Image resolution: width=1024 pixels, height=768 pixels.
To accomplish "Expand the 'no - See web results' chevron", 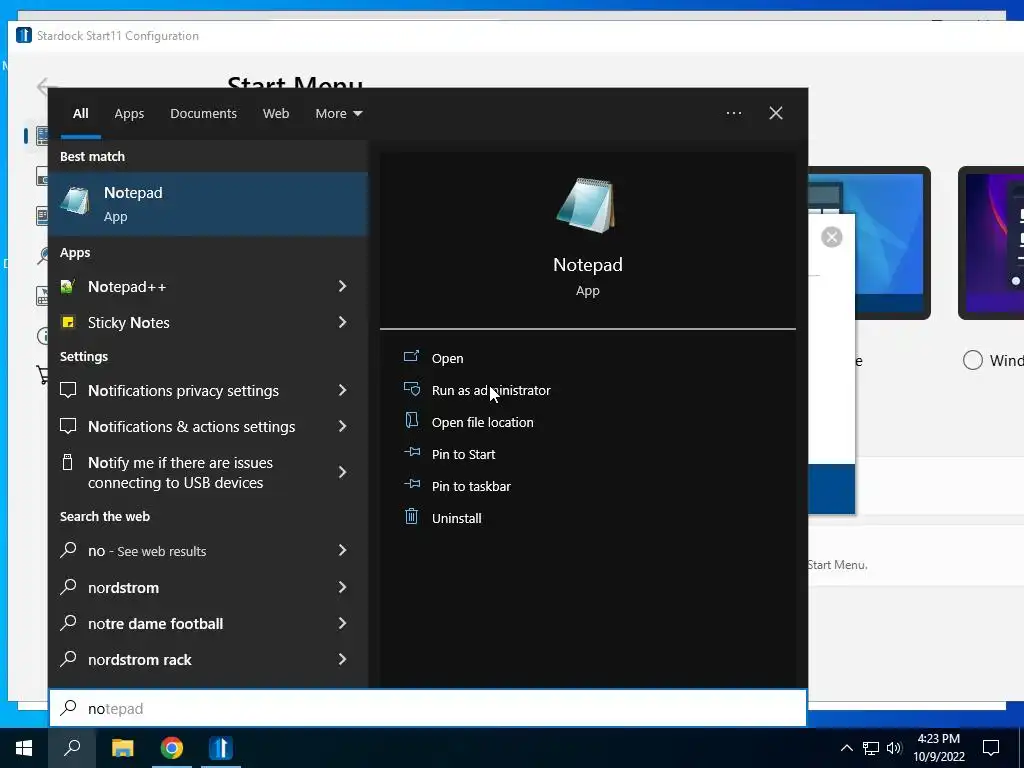I will pyautogui.click(x=342, y=551).
